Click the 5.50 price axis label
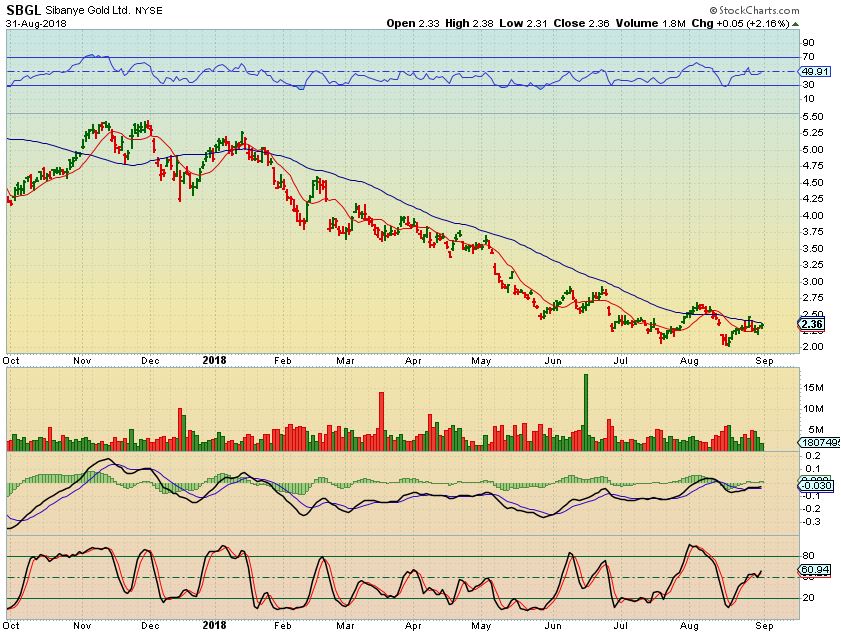This screenshot has width=841, height=635. [811, 117]
